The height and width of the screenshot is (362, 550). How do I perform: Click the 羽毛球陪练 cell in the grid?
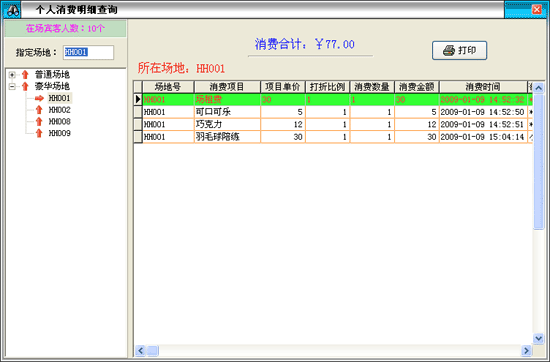point(227,137)
